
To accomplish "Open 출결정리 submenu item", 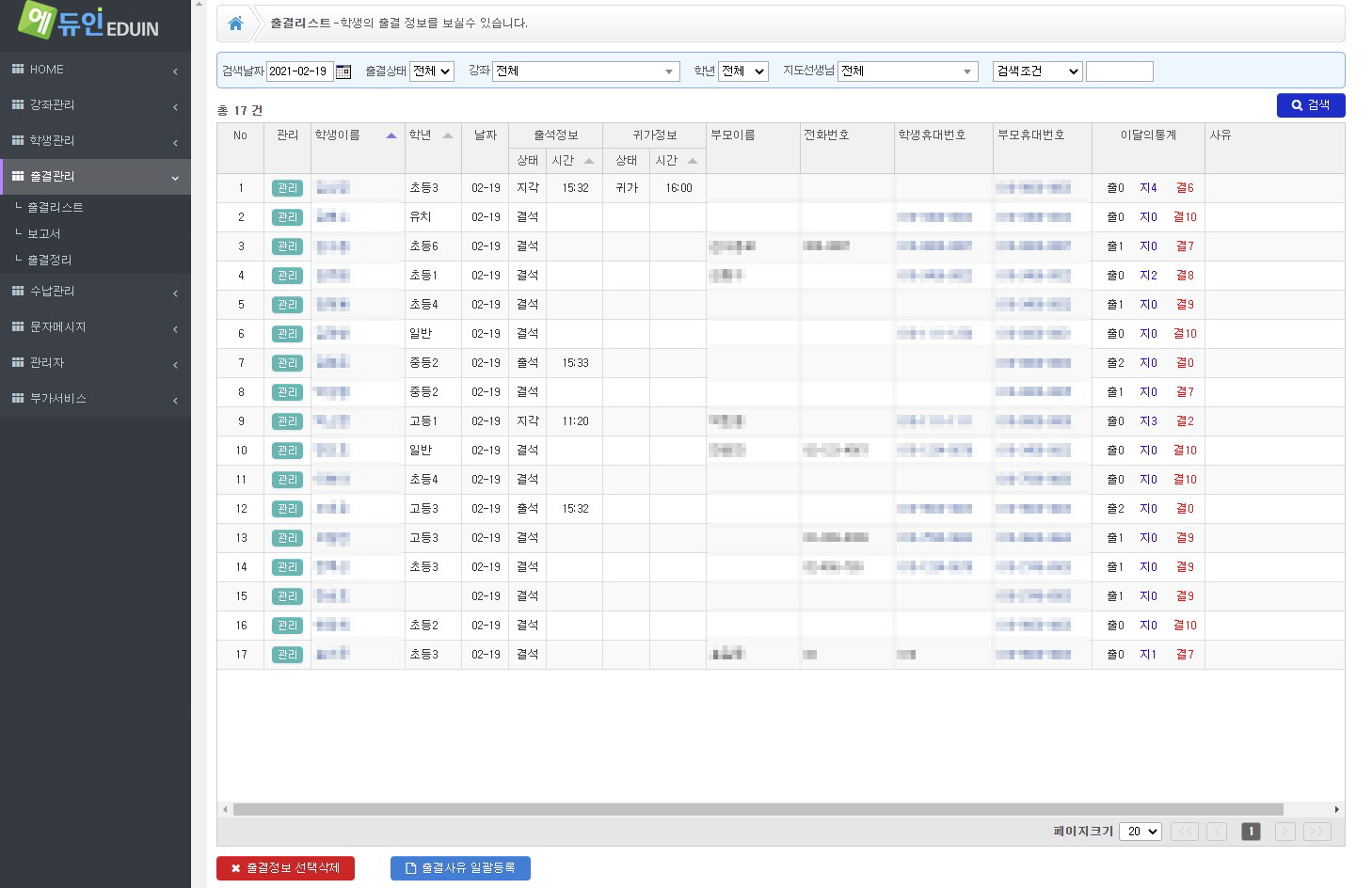I will tap(50, 260).
